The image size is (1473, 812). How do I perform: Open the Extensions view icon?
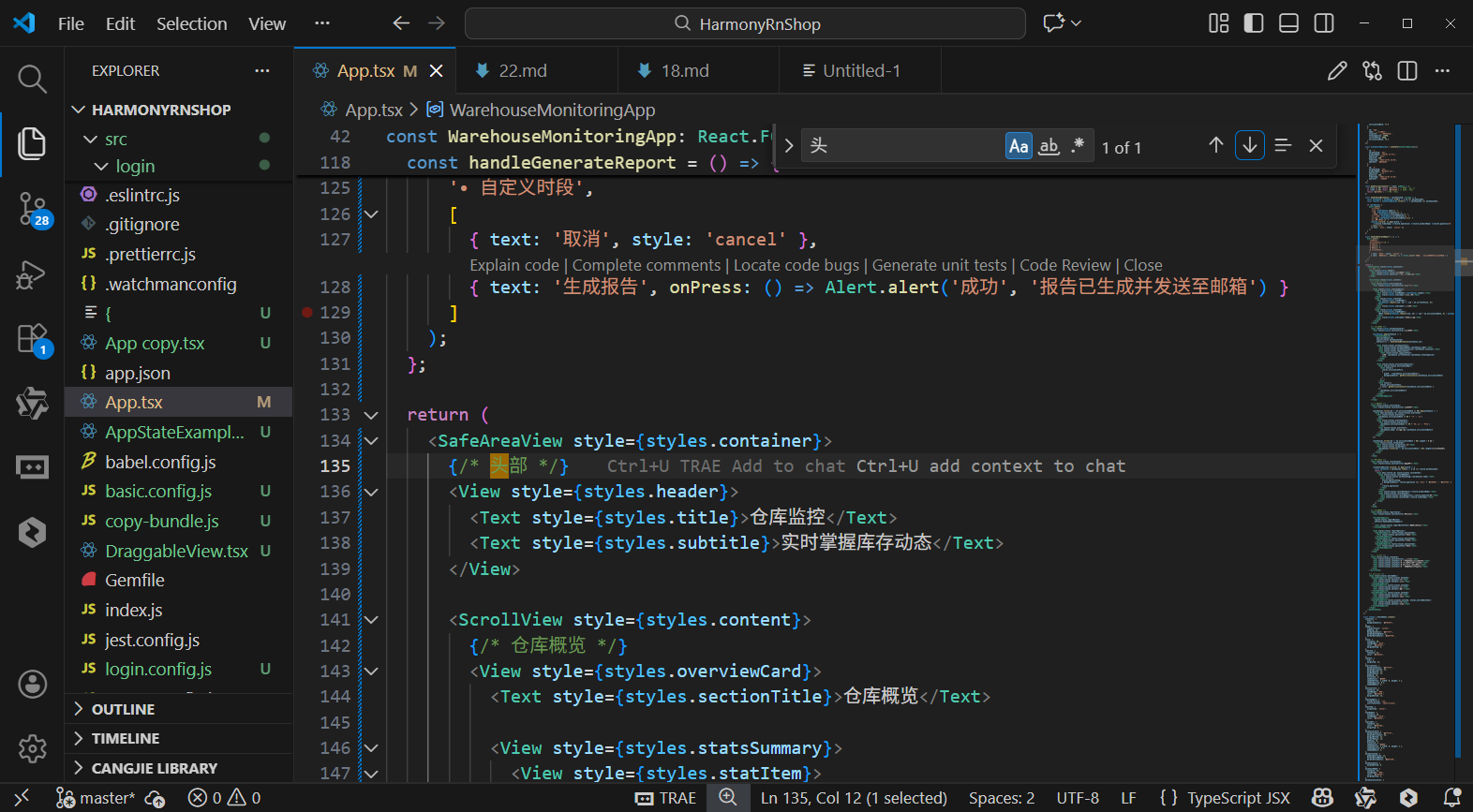(32, 339)
